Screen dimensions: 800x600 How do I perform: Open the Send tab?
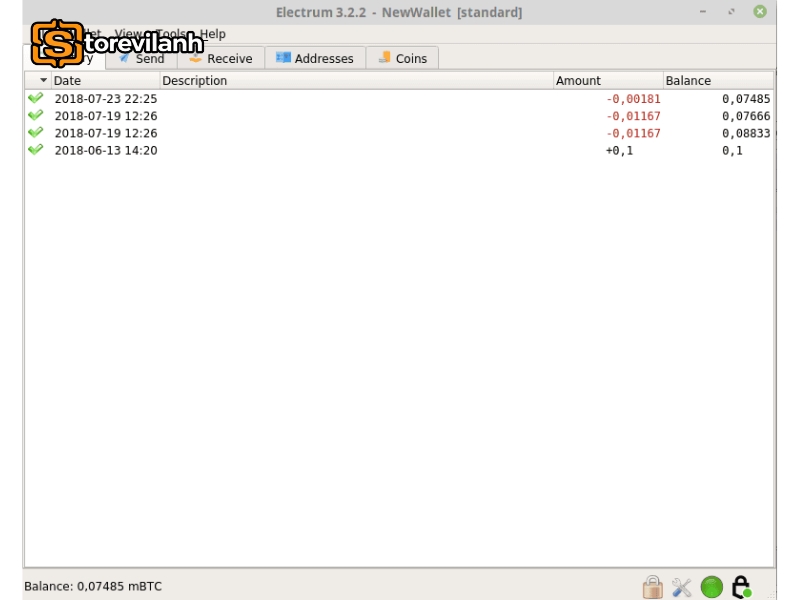[x=141, y=59]
